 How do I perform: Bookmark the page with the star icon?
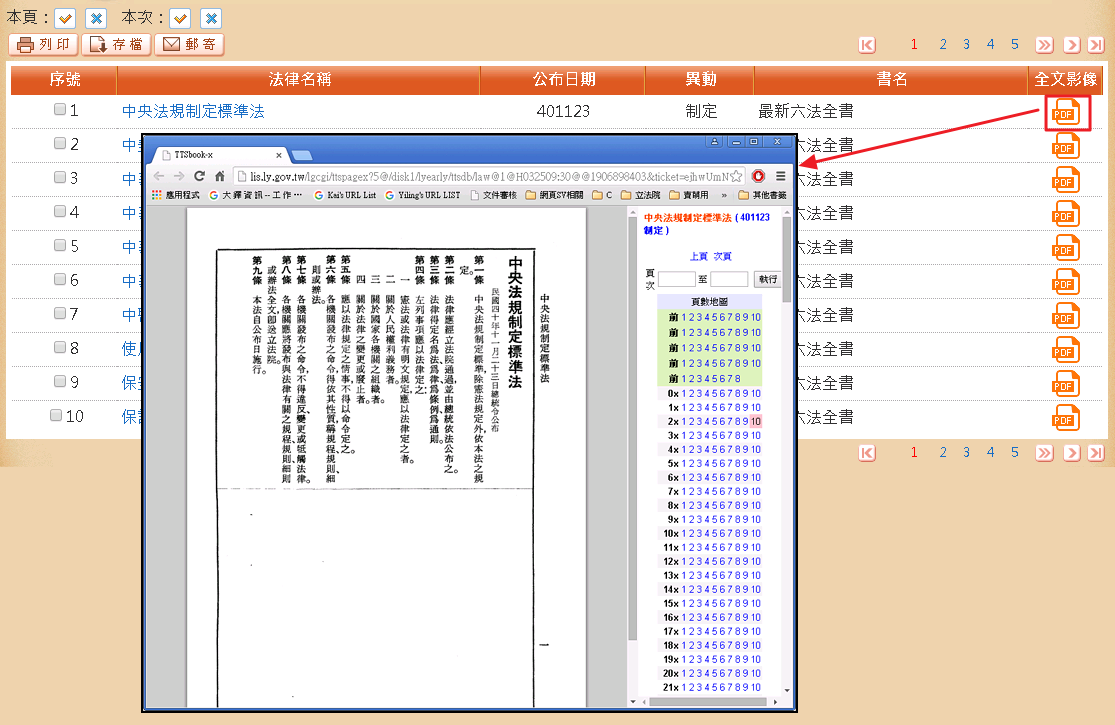click(739, 176)
